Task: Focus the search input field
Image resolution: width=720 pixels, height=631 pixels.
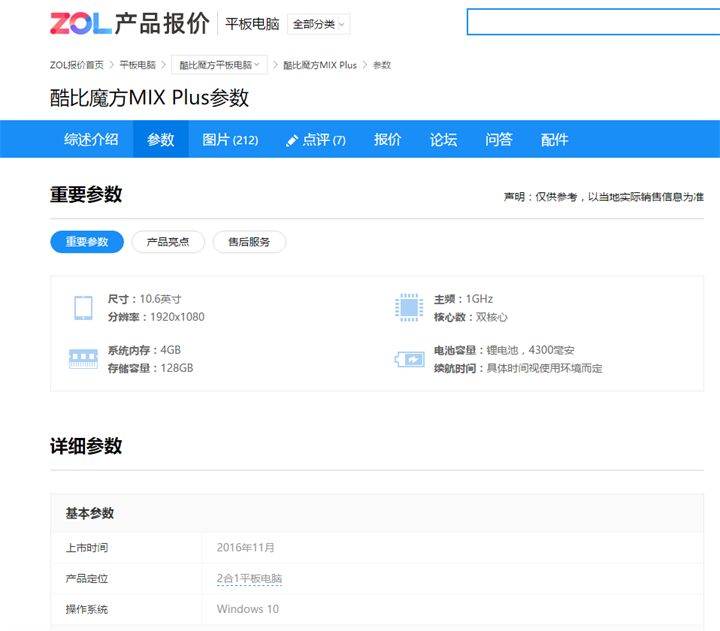Action: click(x=593, y=22)
